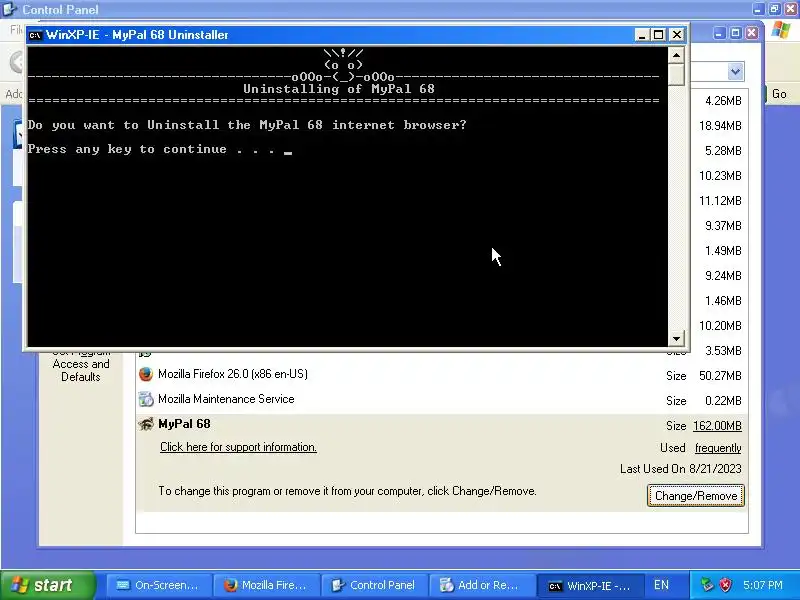The image size is (800, 600).
Task: Open the MyPal 68 support information link
Action: tap(238, 447)
